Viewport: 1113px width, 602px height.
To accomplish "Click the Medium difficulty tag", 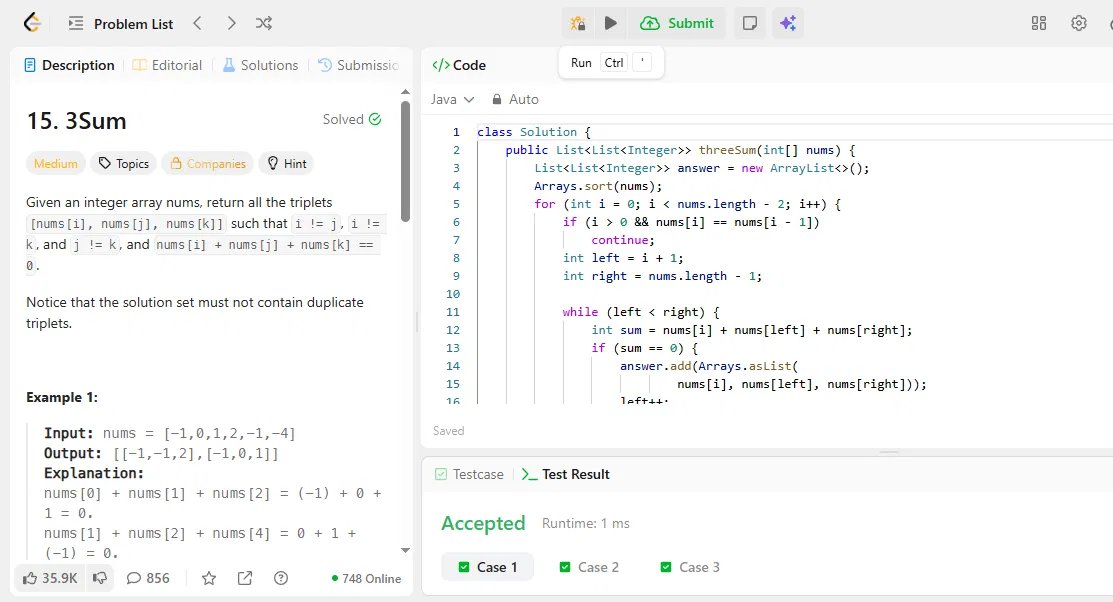I will (56, 163).
